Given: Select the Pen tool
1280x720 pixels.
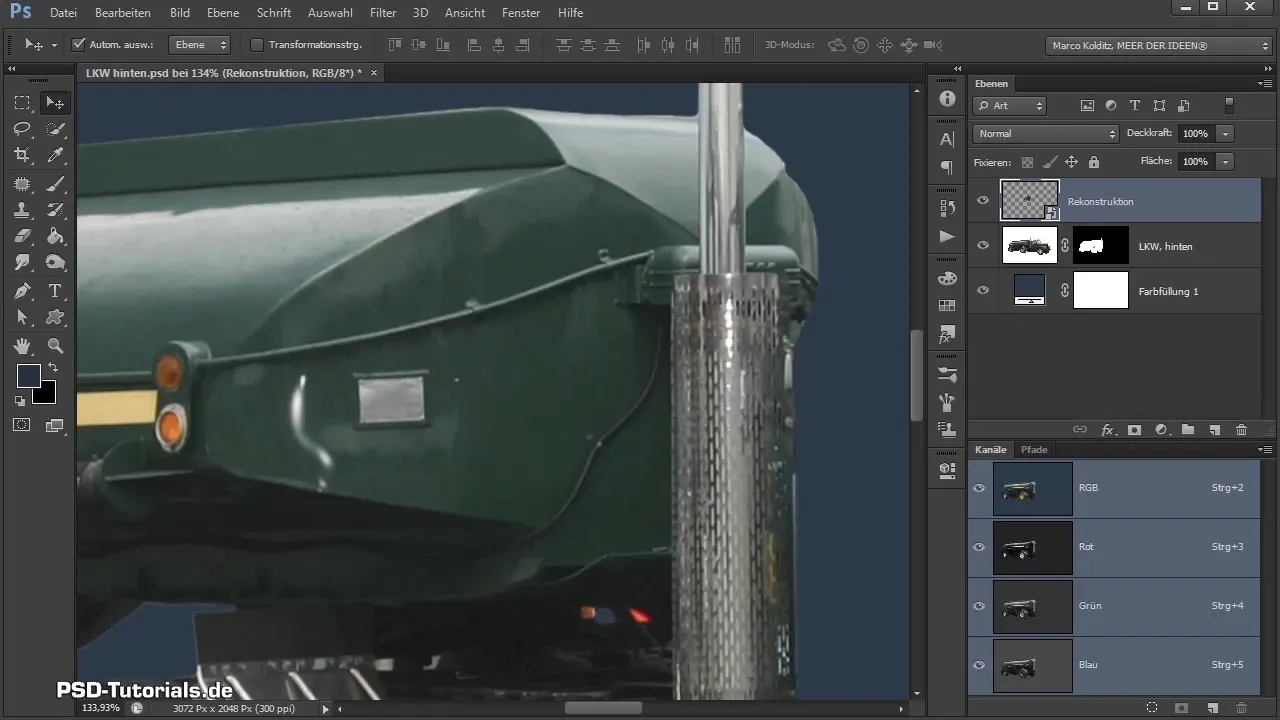Looking at the screenshot, I should pos(22,291).
